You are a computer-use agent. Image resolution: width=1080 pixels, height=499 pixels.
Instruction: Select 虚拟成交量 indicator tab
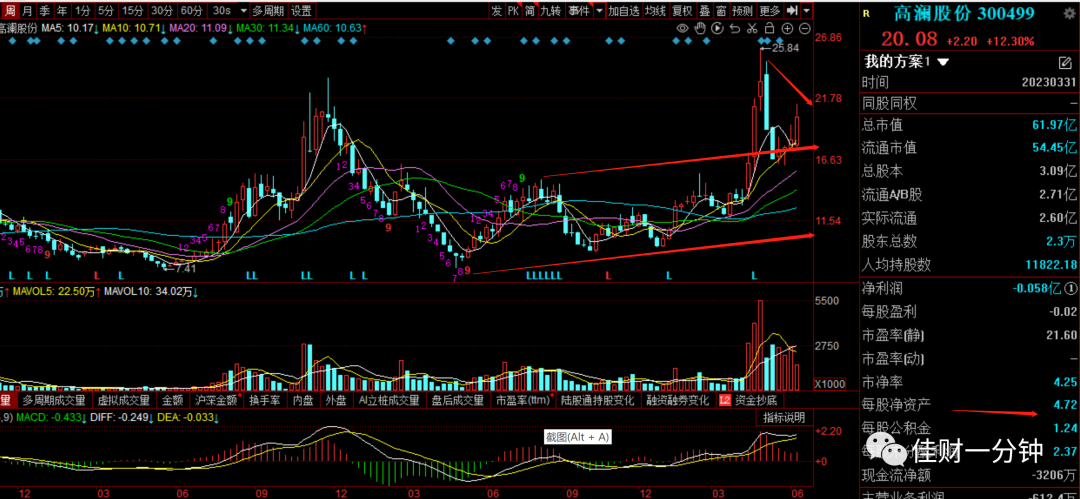pos(123,400)
